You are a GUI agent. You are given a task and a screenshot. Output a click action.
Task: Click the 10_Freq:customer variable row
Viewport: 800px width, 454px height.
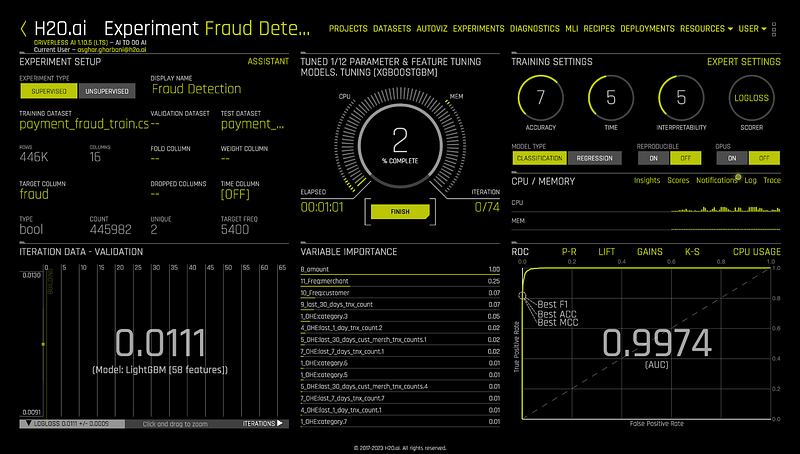pyautogui.click(x=400, y=293)
